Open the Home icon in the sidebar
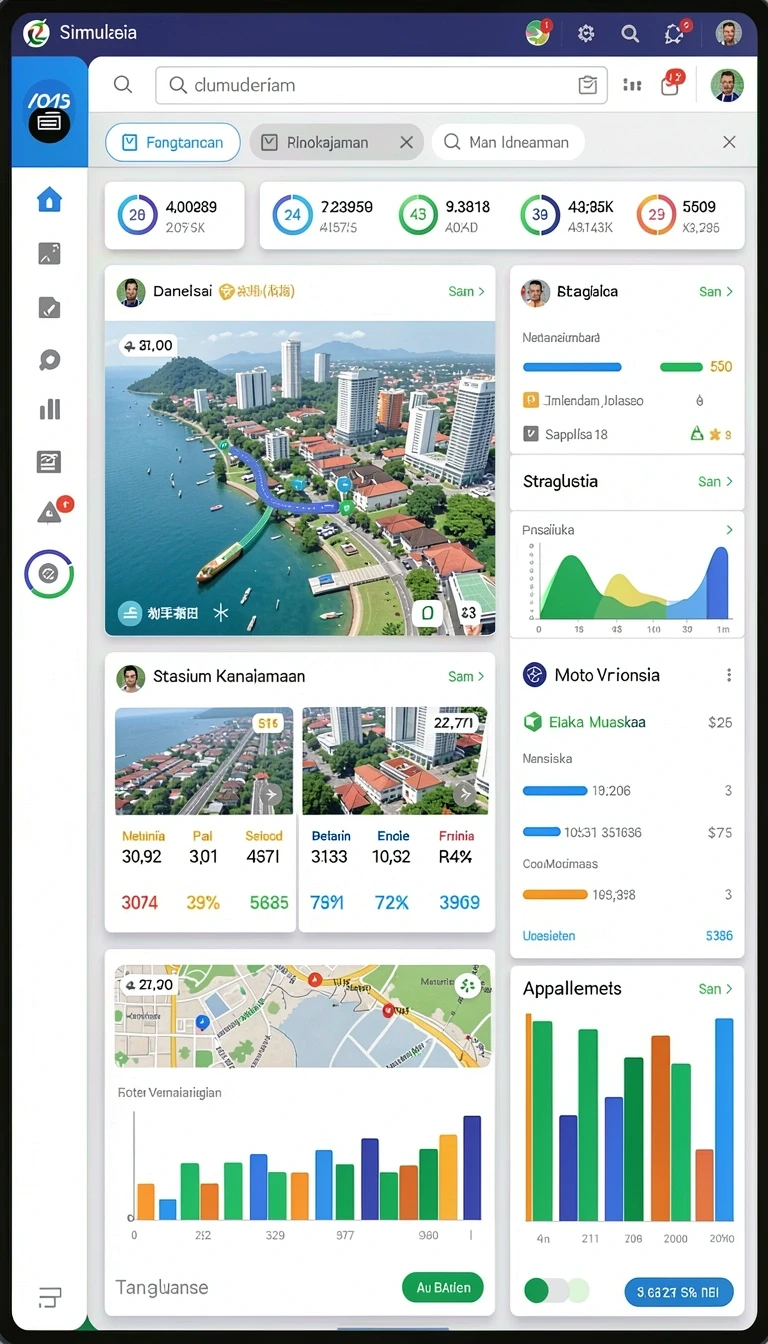 [49, 200]
